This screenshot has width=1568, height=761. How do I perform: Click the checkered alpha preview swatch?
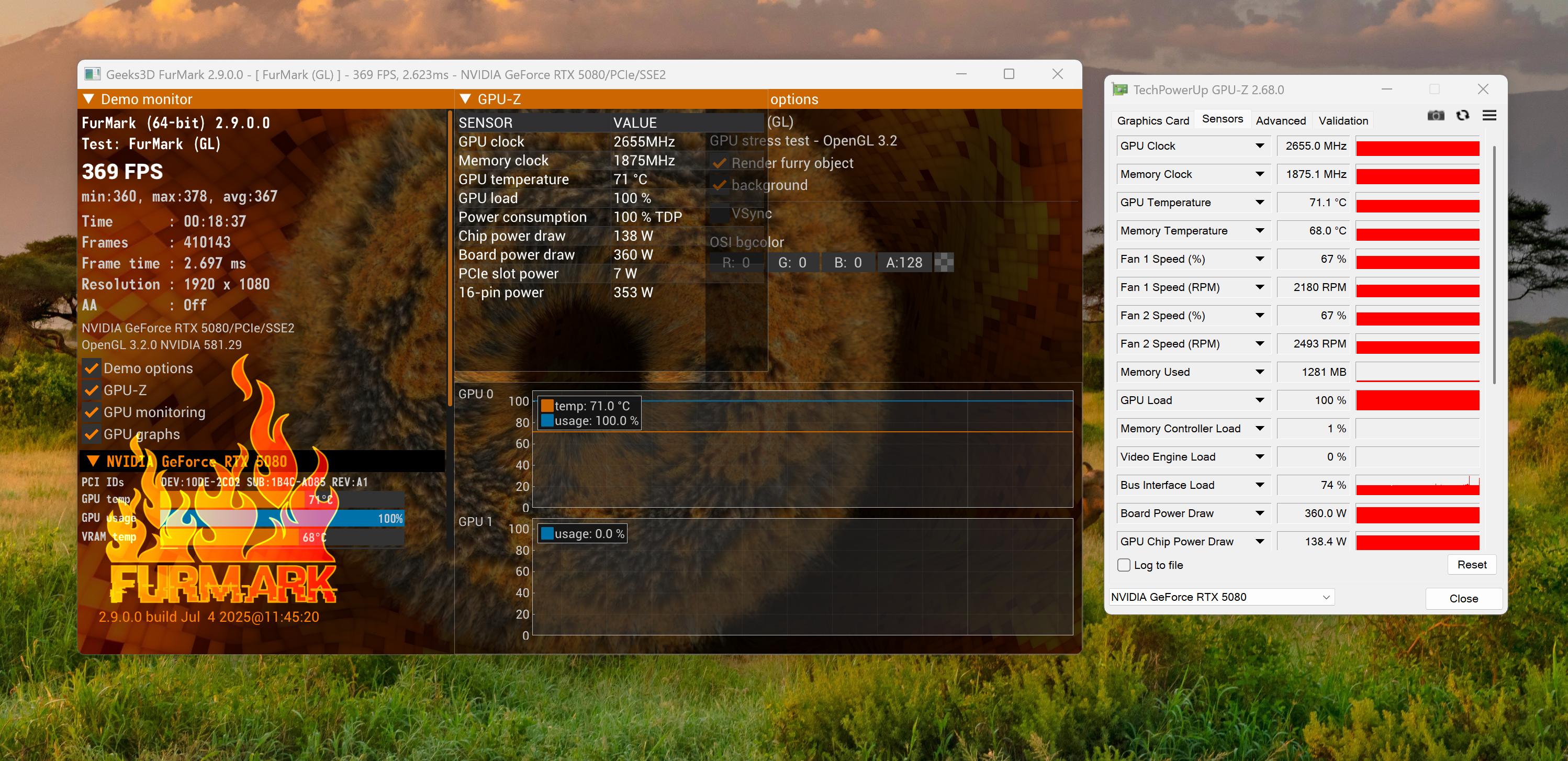[944, 262]
